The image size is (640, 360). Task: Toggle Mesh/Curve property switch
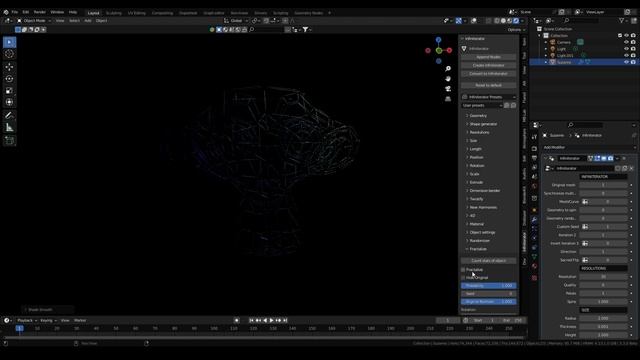pyautogui.click(x=585, y=202)
